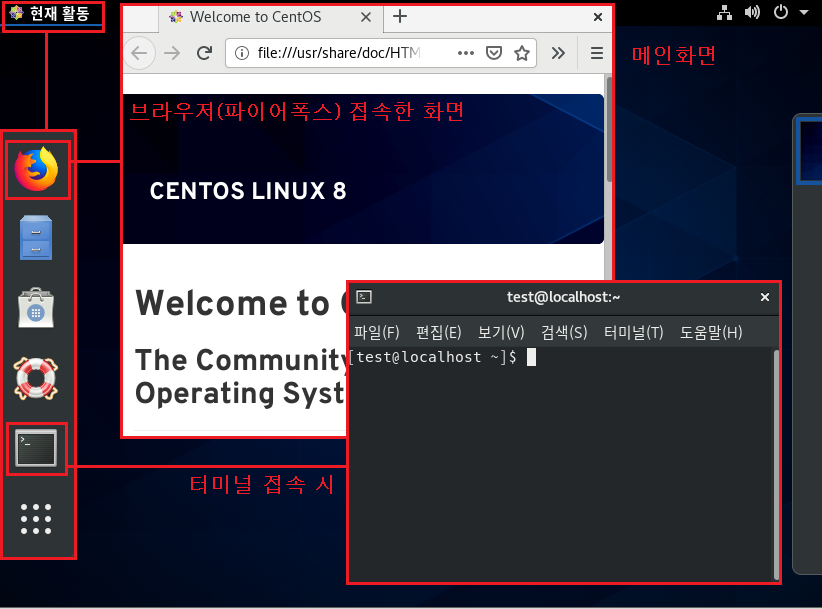Image resolution: width=822 pixels, height=609 pixels.
Task: Click the Firefox address bar
Action: click(381, 53)
